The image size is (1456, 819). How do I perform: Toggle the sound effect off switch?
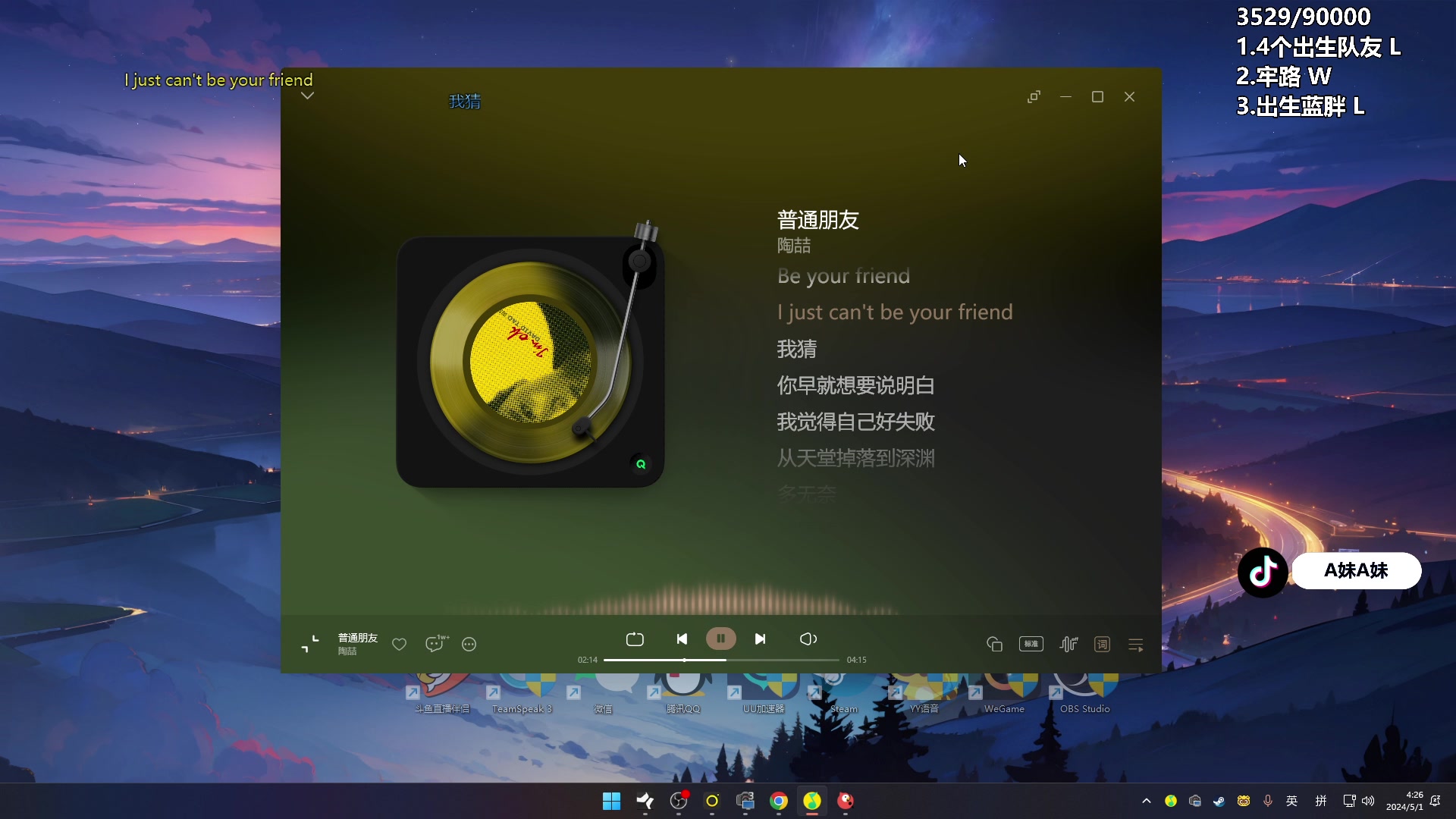click(1069, 644)
